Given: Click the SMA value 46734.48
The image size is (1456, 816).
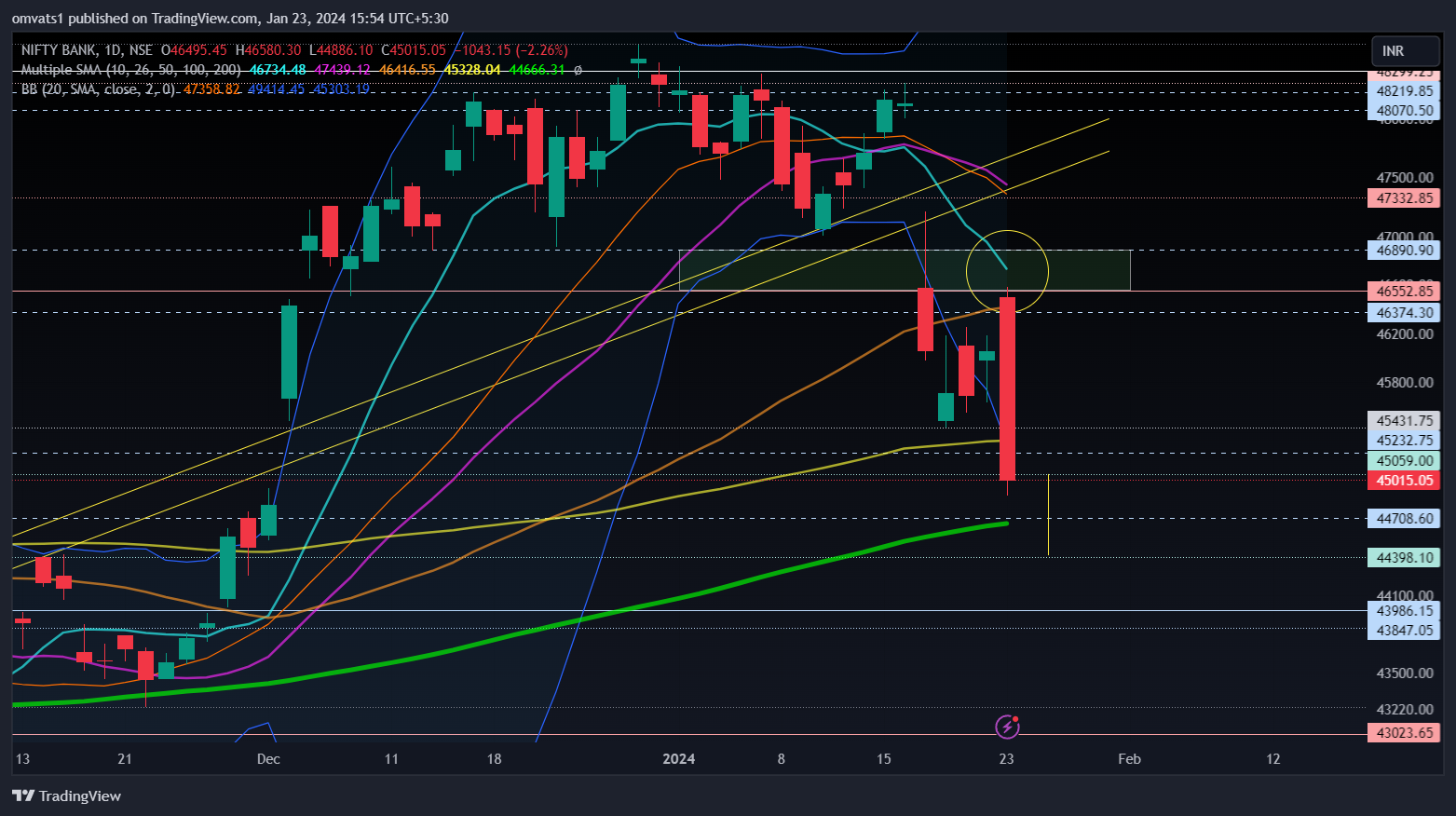Looking at the screenshot, I should pyautogui.click(x=278, y=70).
